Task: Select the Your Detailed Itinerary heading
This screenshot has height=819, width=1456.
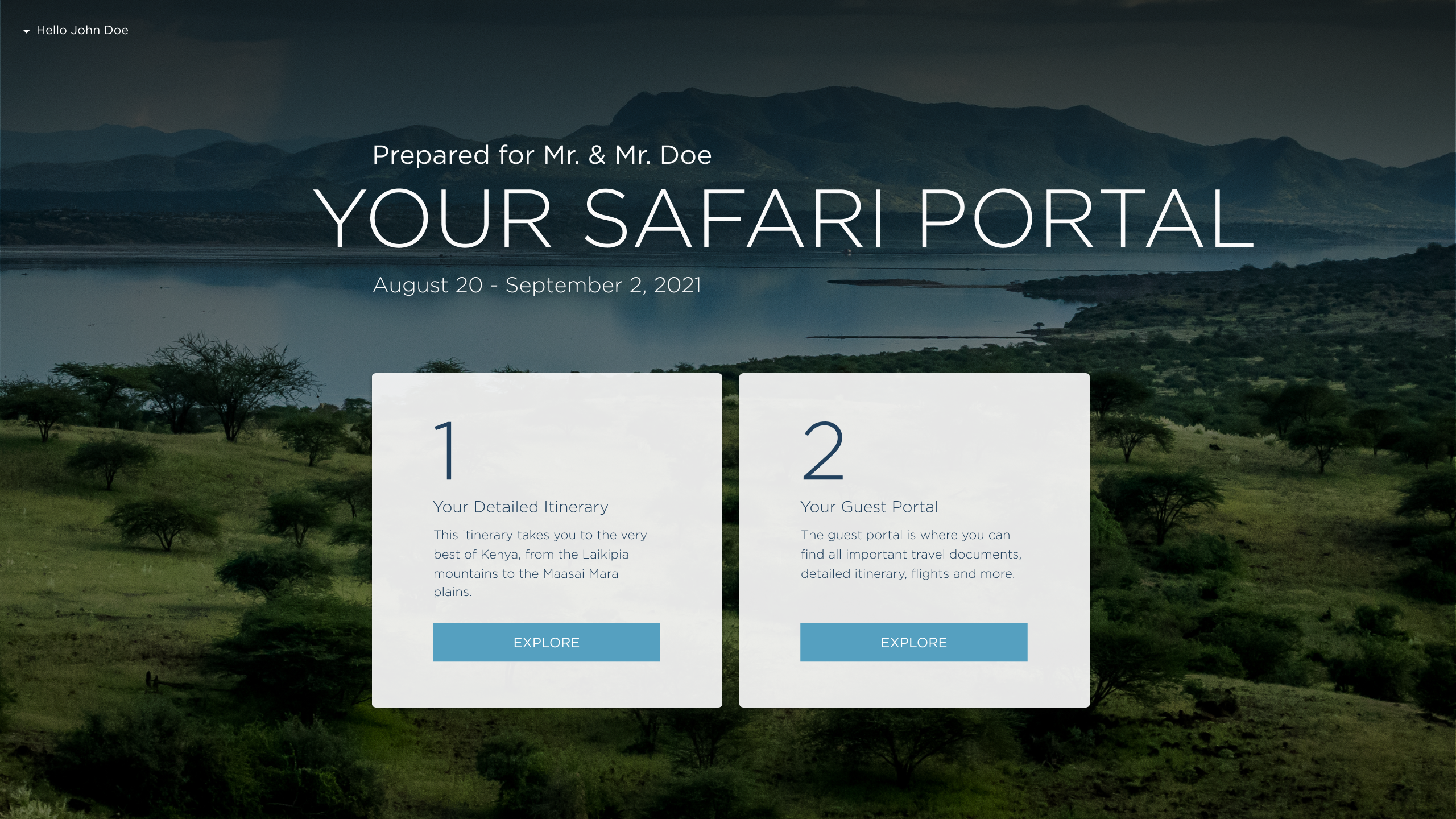Action: click(x=520, y=507)
